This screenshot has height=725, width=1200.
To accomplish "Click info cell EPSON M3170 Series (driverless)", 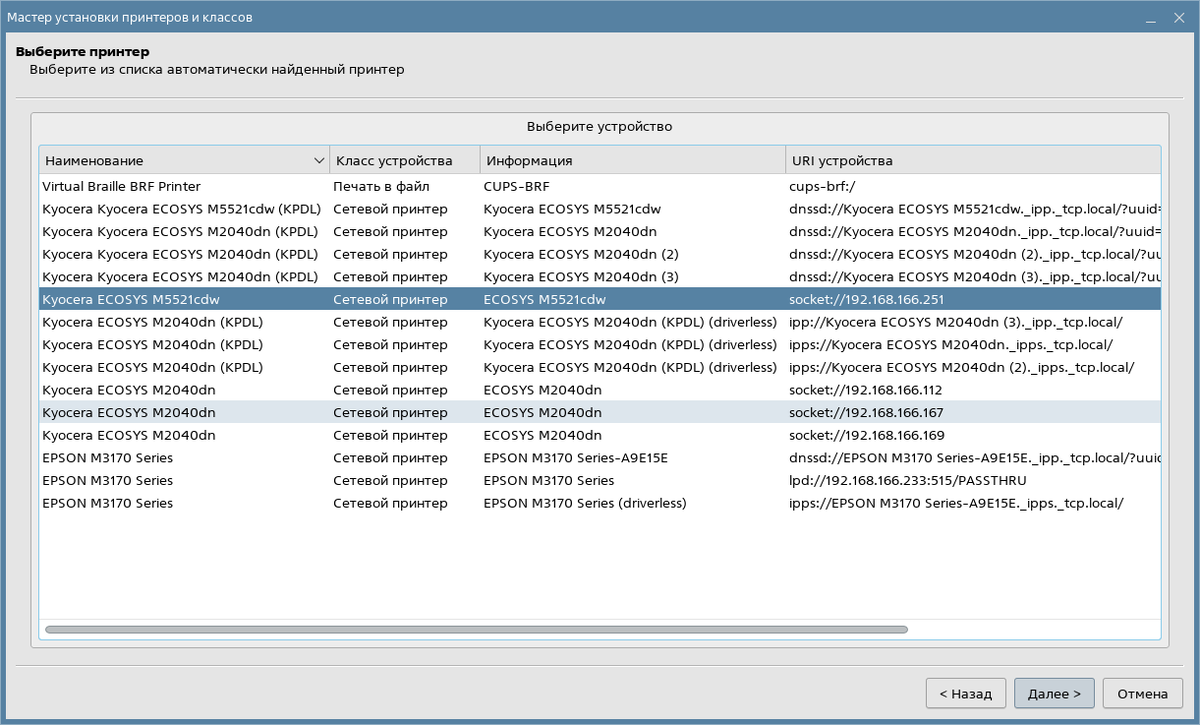I will tap(585, 503).
